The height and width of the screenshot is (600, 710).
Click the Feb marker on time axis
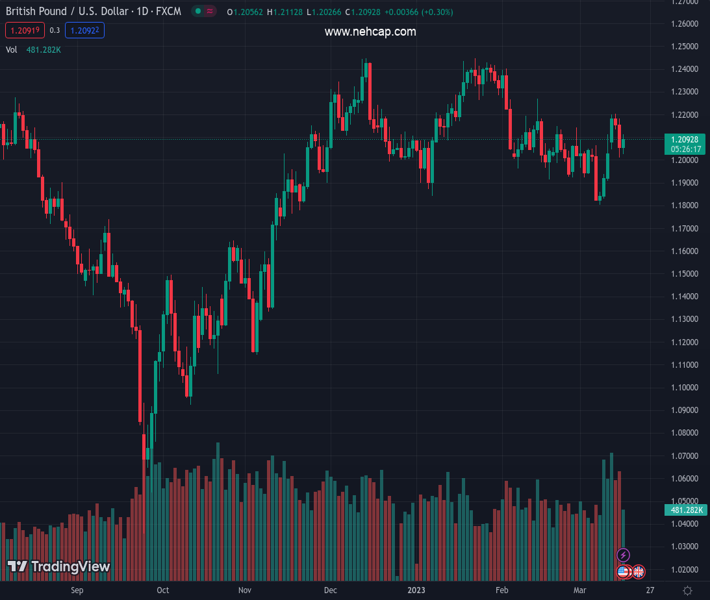coord(502,590)
